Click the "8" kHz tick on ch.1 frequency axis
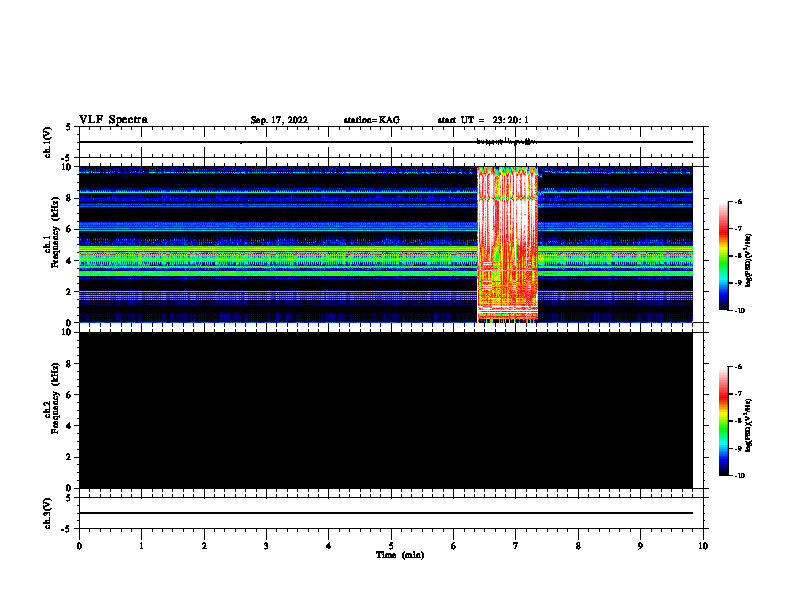Image resolution: width=792 pixels, height=612 pixels. tap(70, 198)
